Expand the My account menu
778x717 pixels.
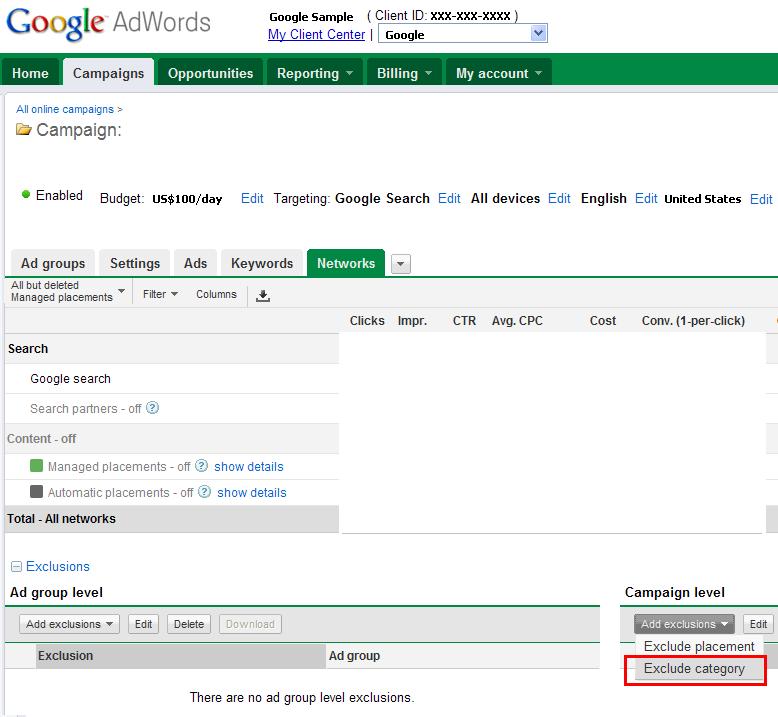coord(499,73)
